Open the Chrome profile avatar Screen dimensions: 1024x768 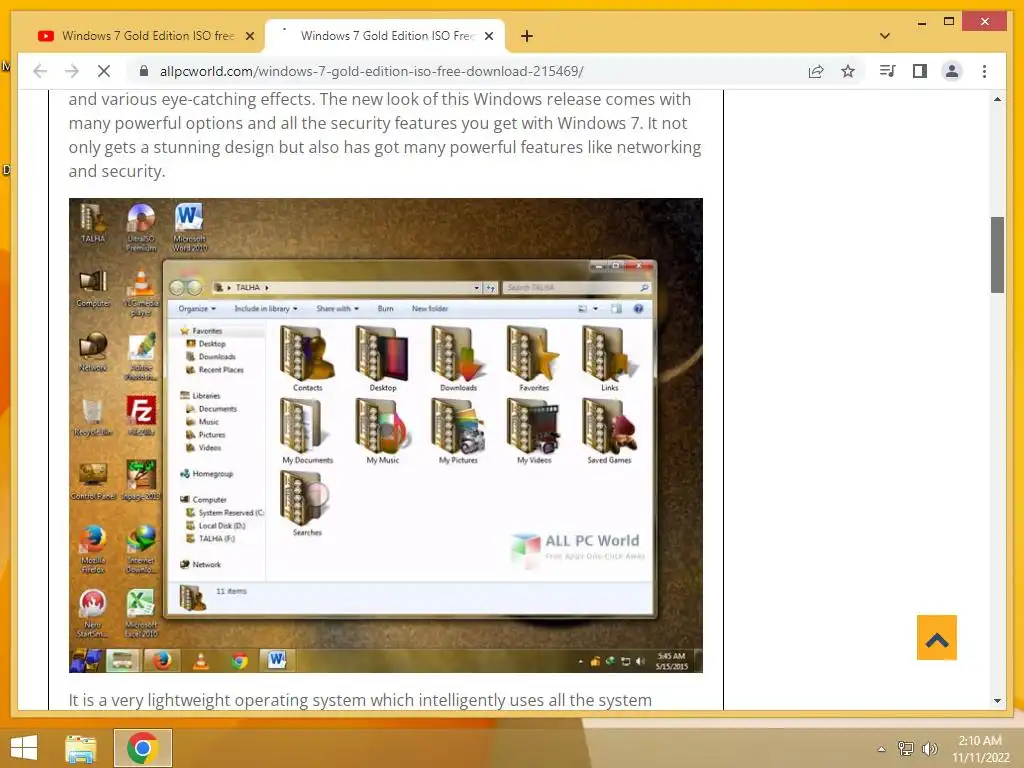(952, 71)
